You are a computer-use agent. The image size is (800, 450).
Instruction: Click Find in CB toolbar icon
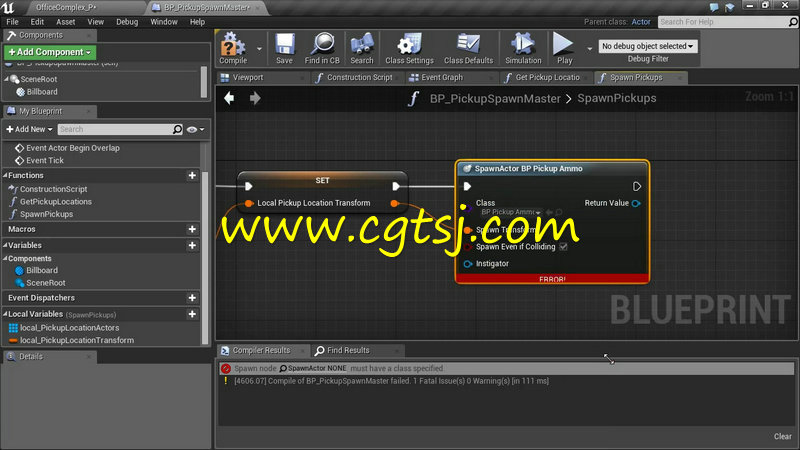point(322,48)
